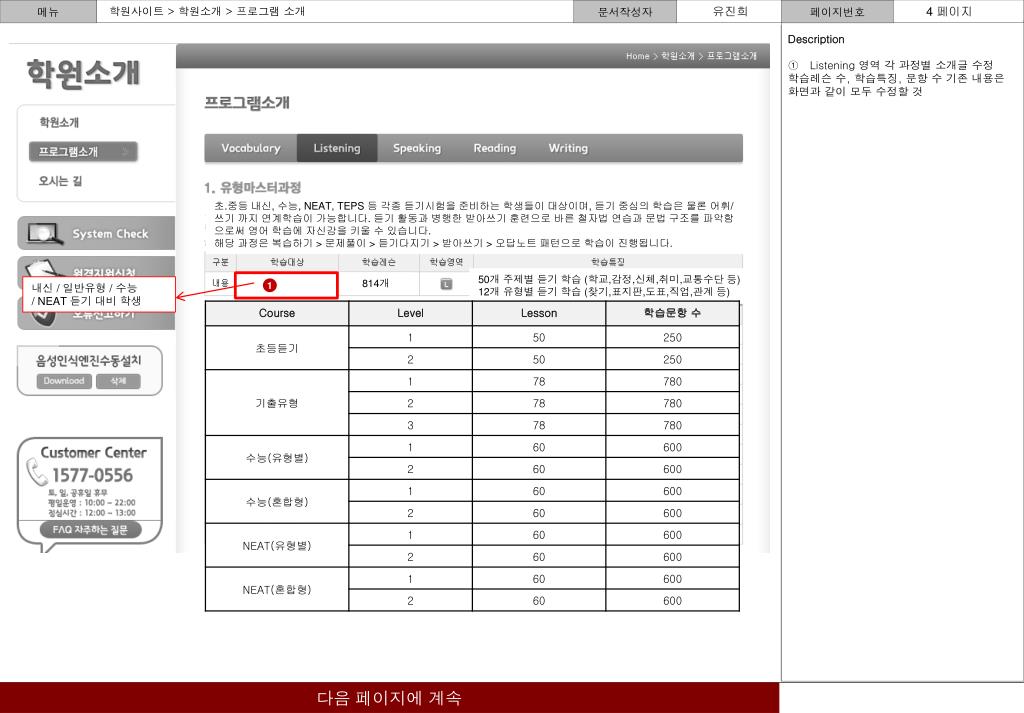Click the 삭제 button next to Download

pos(118,381)
